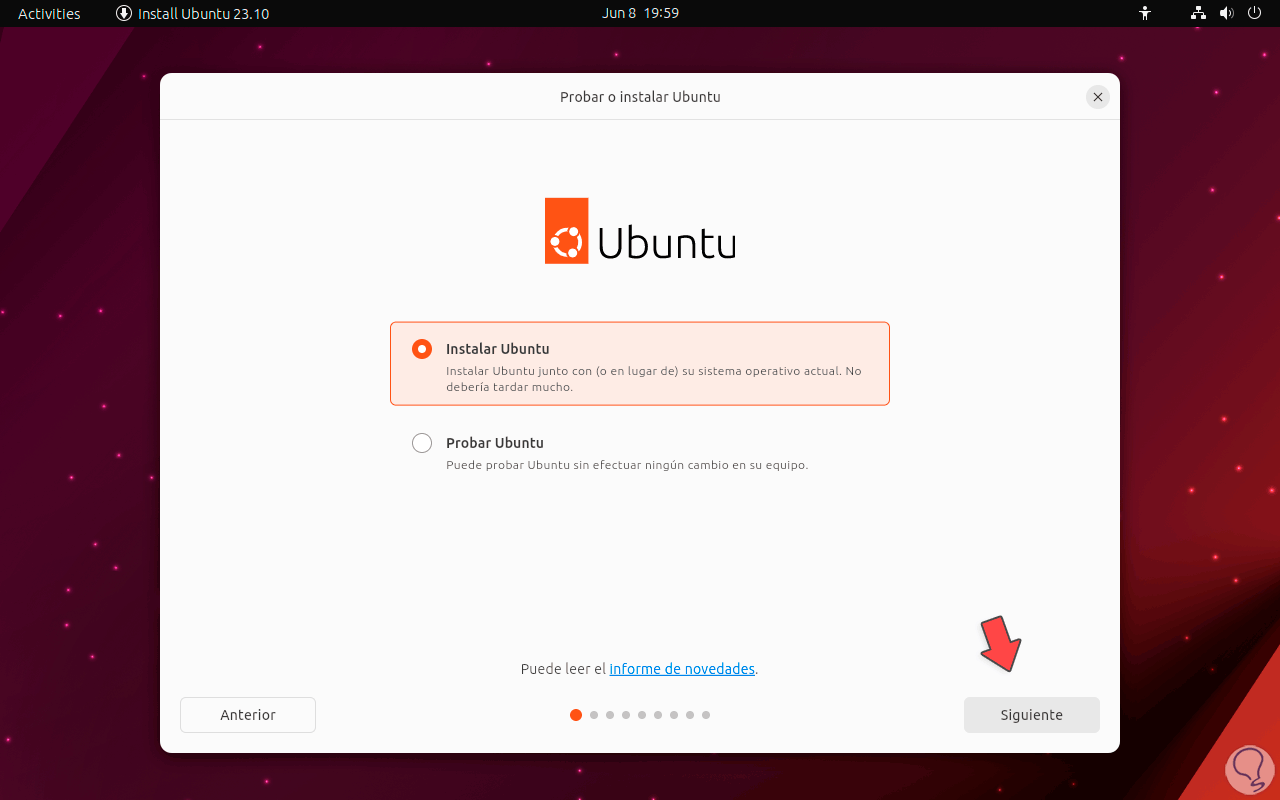Image resolution: width=1280 pixels, height=800 pixels.
Task: Open the power icon in the system tray
Action: point(1255,13)
